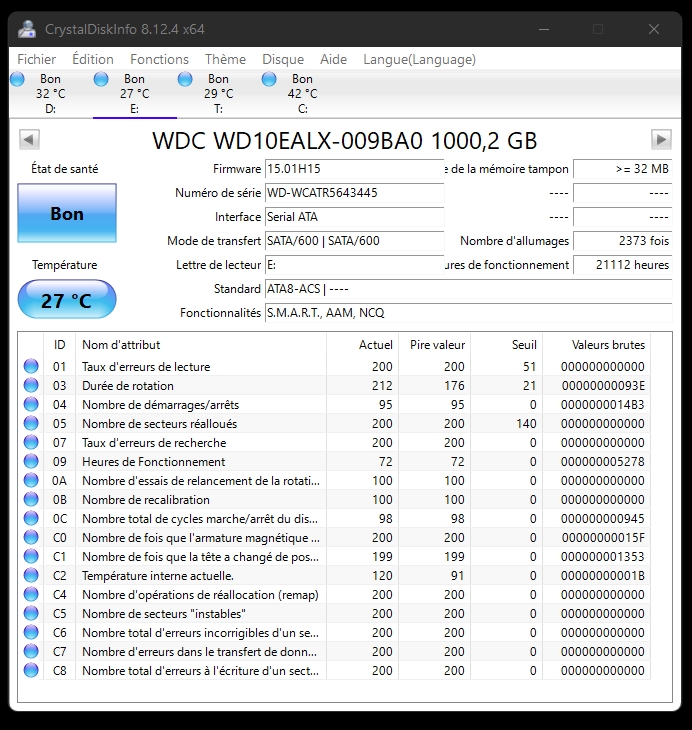Select drive C: status orb at 42 °C
This screenshot has height=730, width=692.
click(x=270, y=79)
